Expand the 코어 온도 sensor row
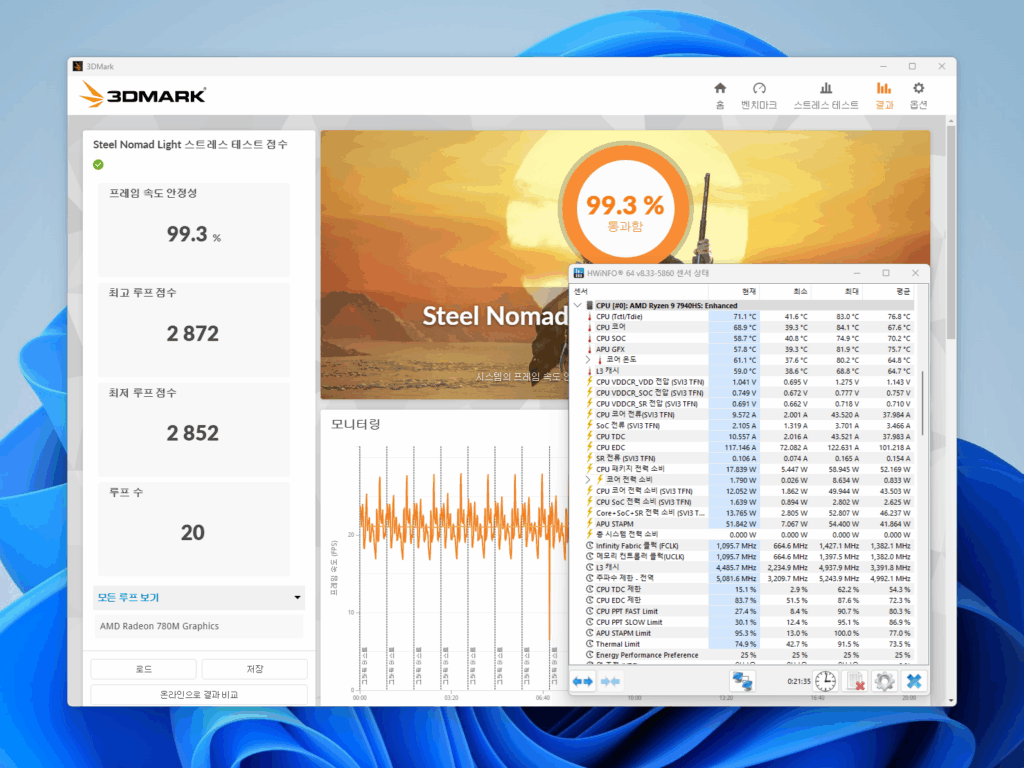 tap(588, 359)
